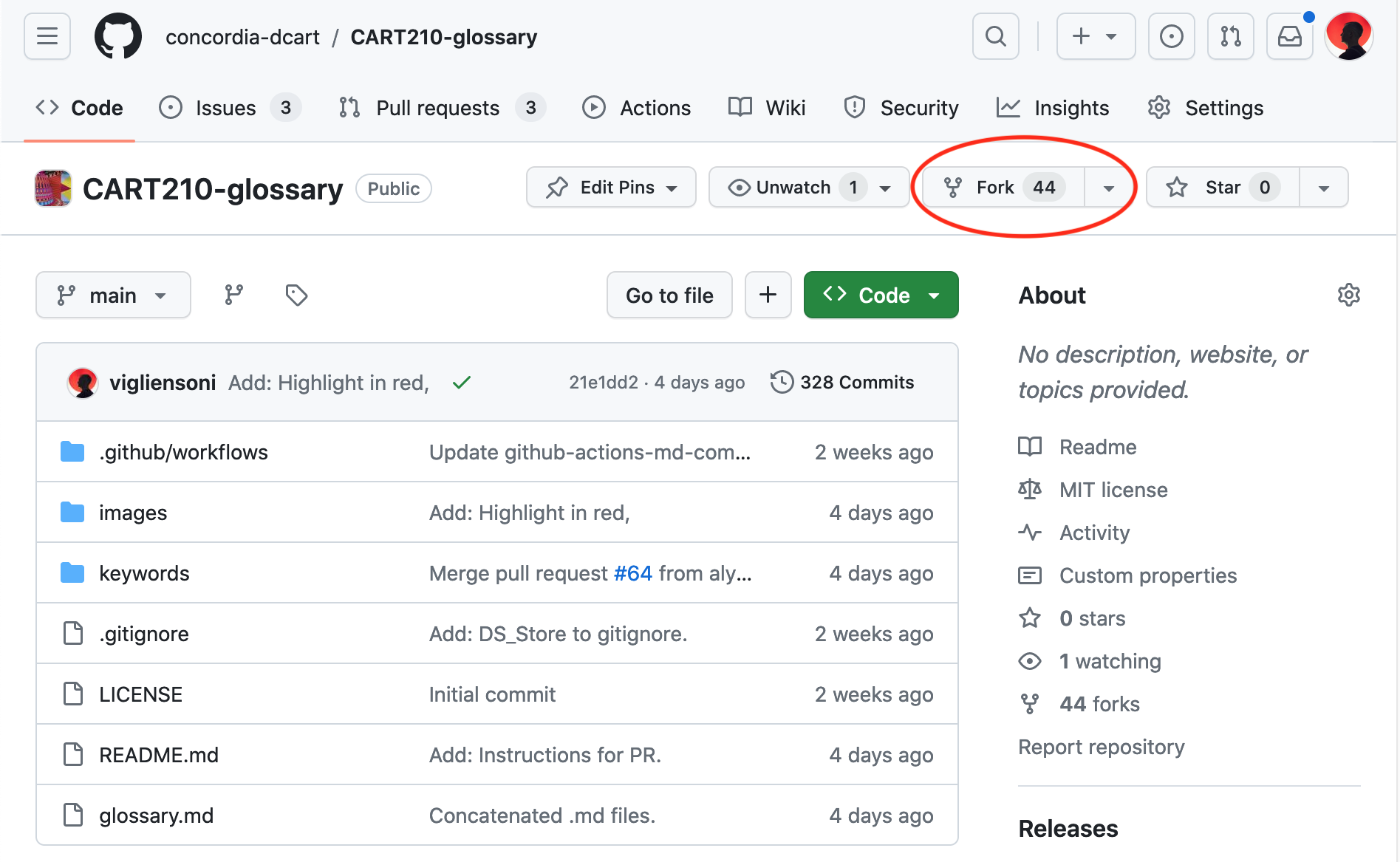Image resolution: width=1400 pixels, height=862 pixels.
Task: Open the README.md file
Action: coord(159,755)
